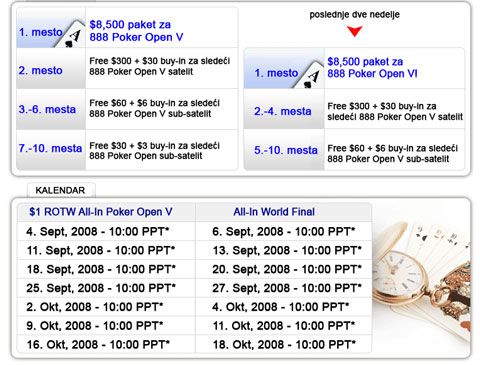Click the $8,500 paket za 888 Poker Open VI link
The width and height of the screenshot is (480, 365).
(372, 67)
